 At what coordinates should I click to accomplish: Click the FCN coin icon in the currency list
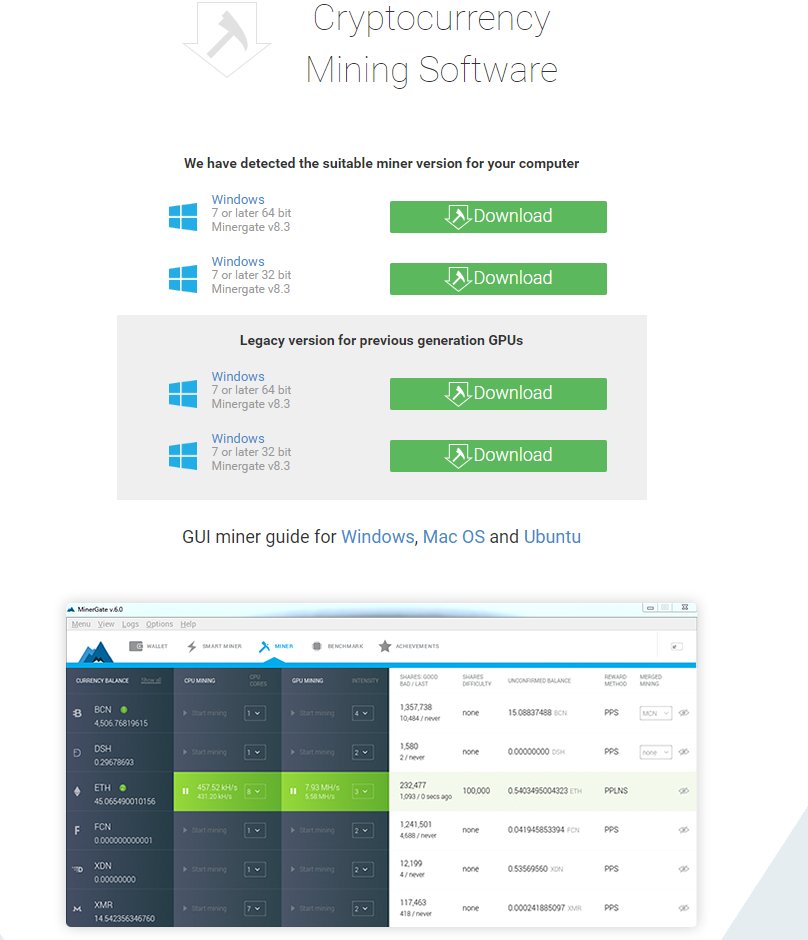coord(77,830)
